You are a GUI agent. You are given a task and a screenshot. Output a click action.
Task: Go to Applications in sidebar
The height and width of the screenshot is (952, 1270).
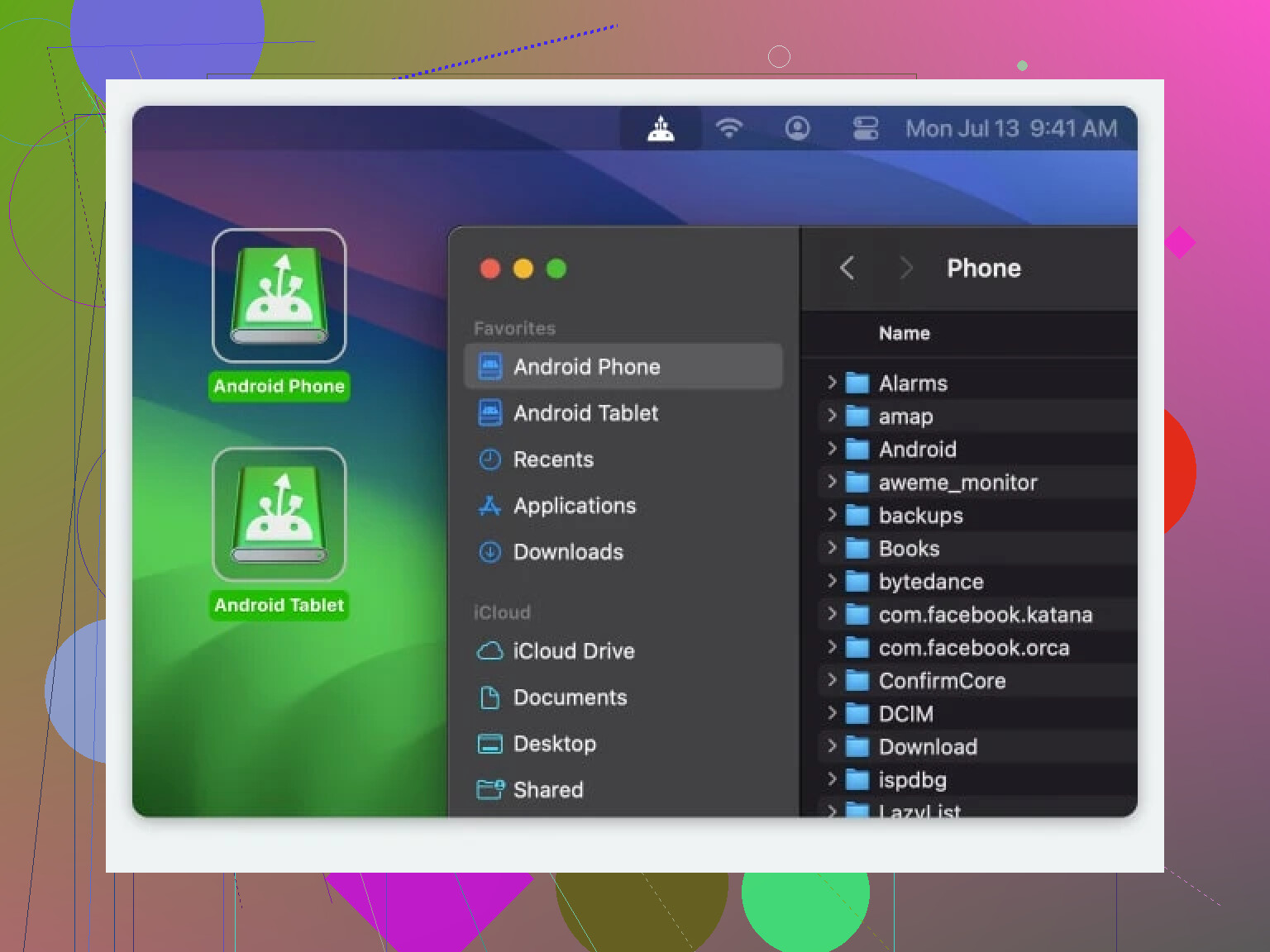[575, 506]
